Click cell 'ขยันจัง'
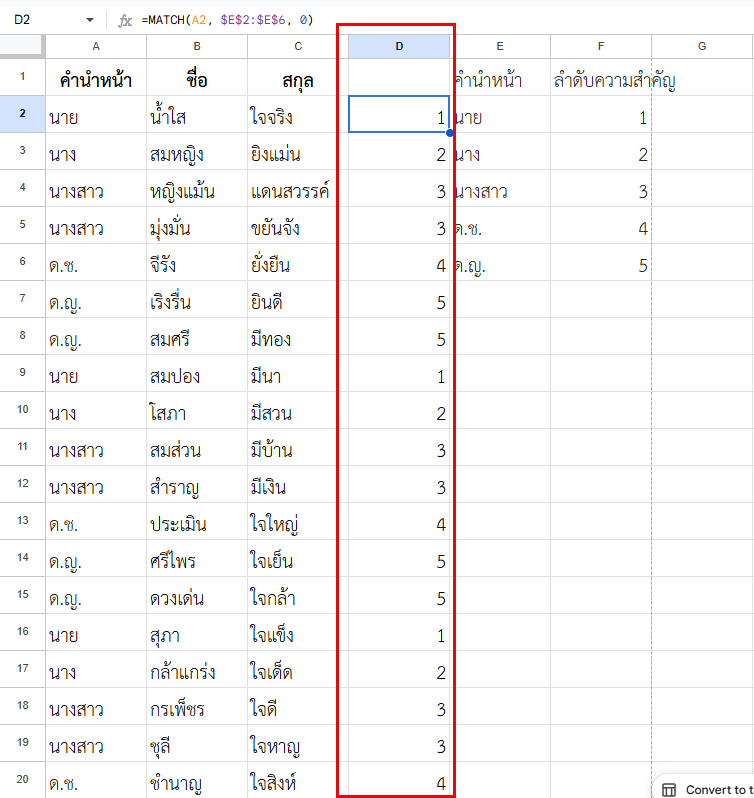The height and width of the screenshot is (798, 754). click(298, 225)
